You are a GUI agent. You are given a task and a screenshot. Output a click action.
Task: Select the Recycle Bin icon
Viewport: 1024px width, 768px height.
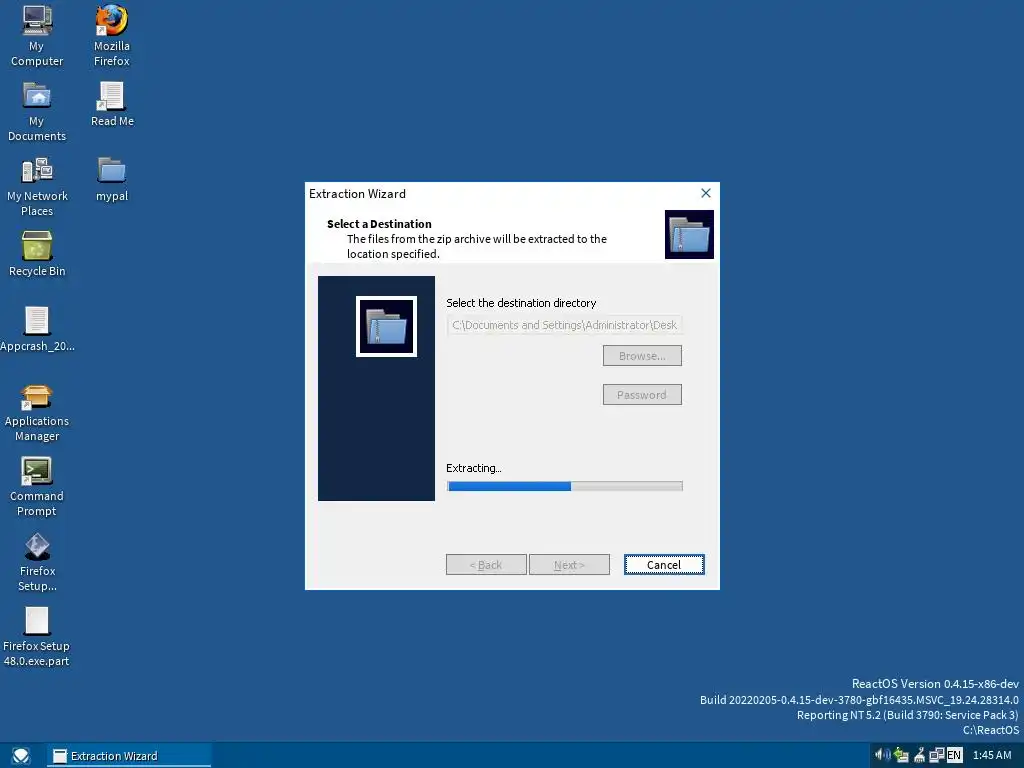point(37,255)
